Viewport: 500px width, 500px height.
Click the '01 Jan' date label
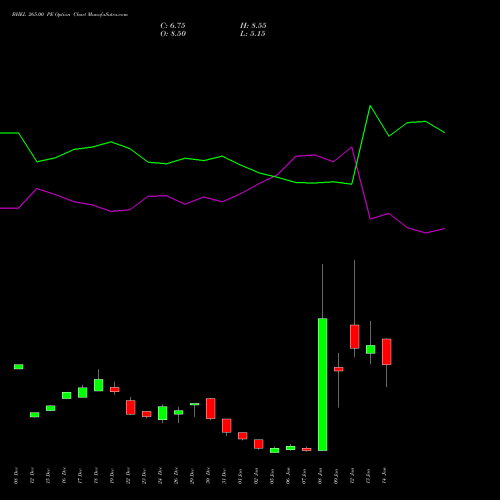pyautogui.click(x=240, y=476)
